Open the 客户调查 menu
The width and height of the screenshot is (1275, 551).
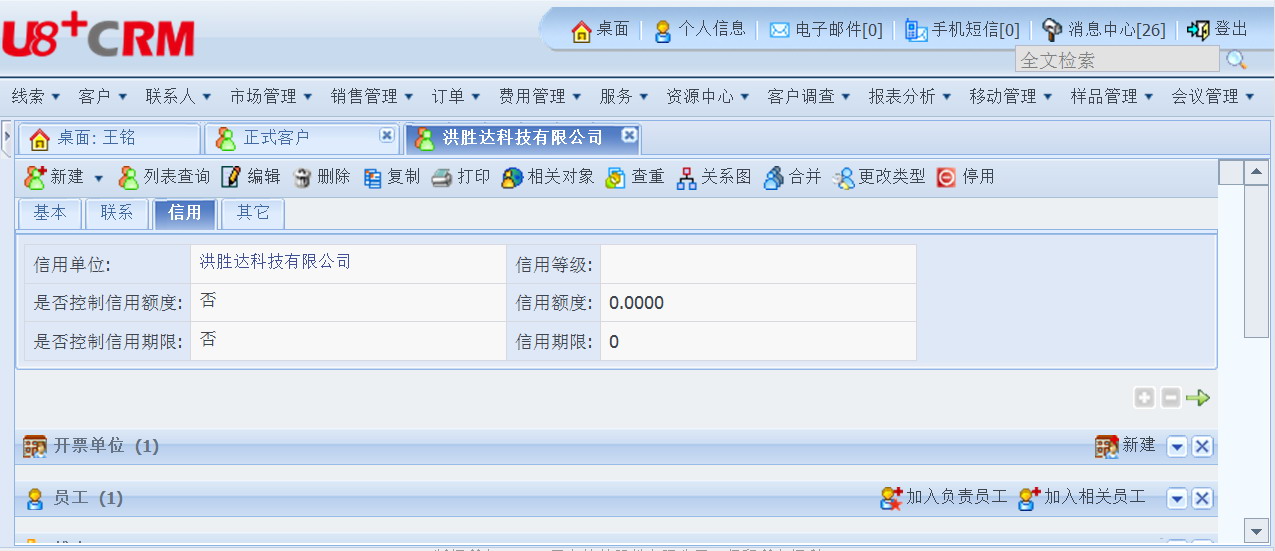809,96
